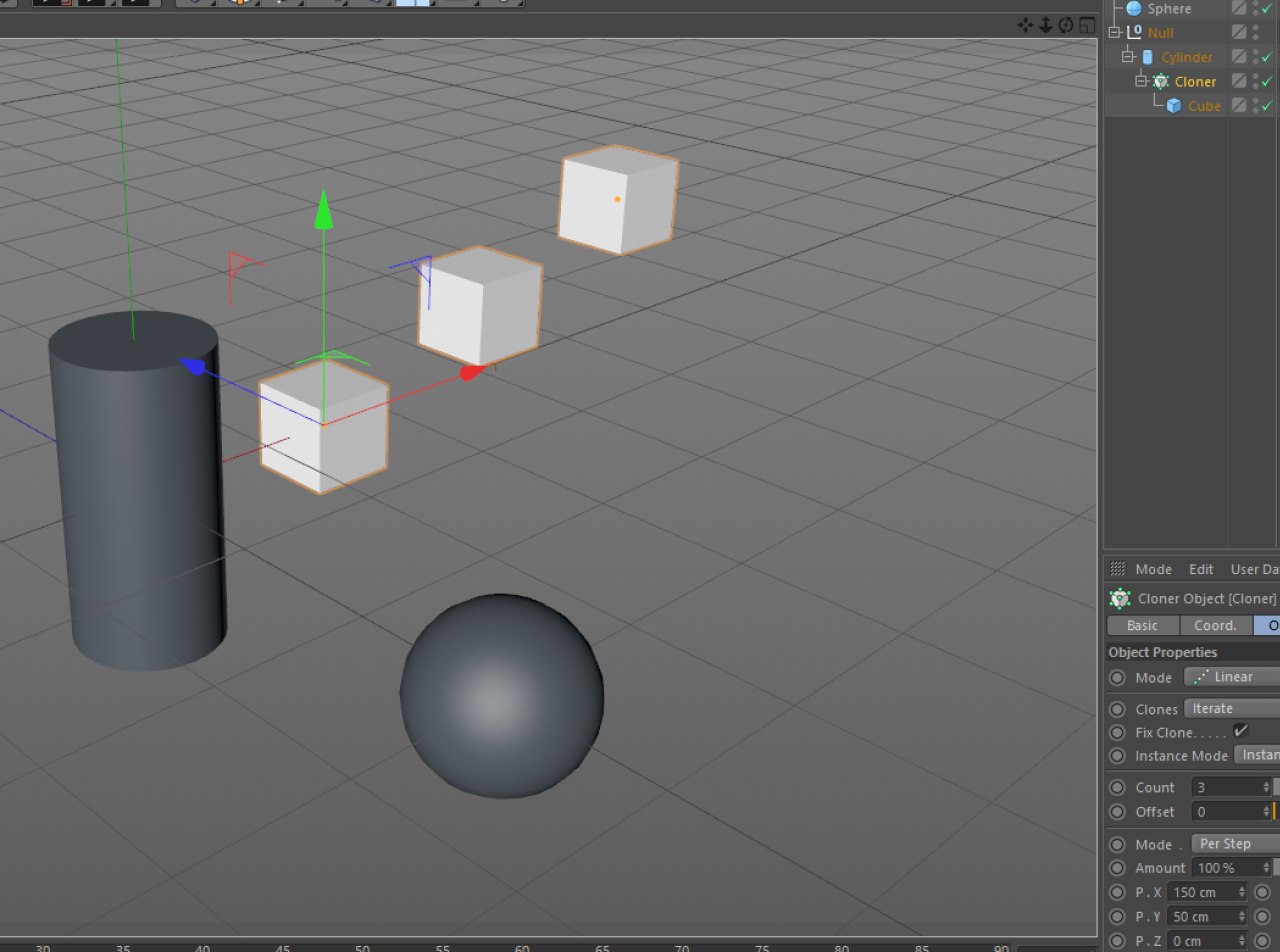Disable Sphere with green checkmark
The image size is (1280, 952).
click(x=1268, y=9)
